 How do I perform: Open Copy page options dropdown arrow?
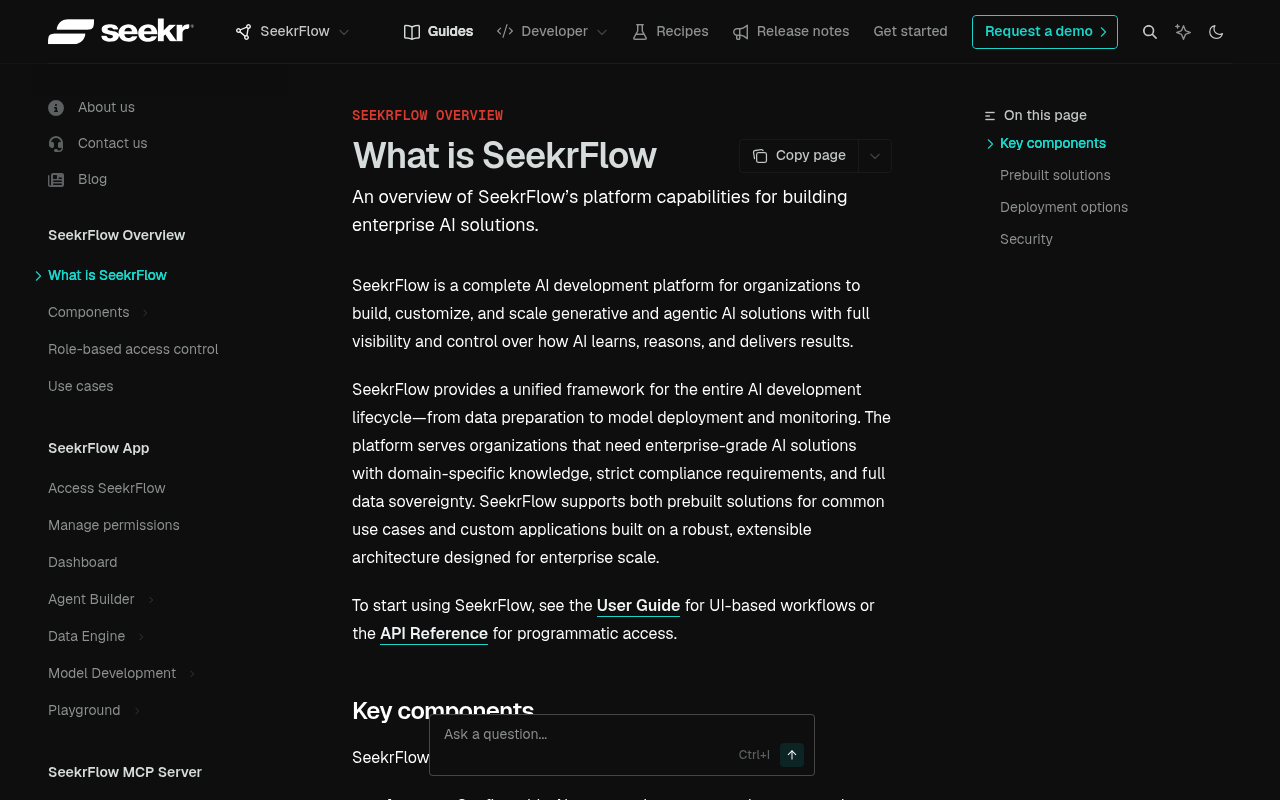tap(875, 155)
